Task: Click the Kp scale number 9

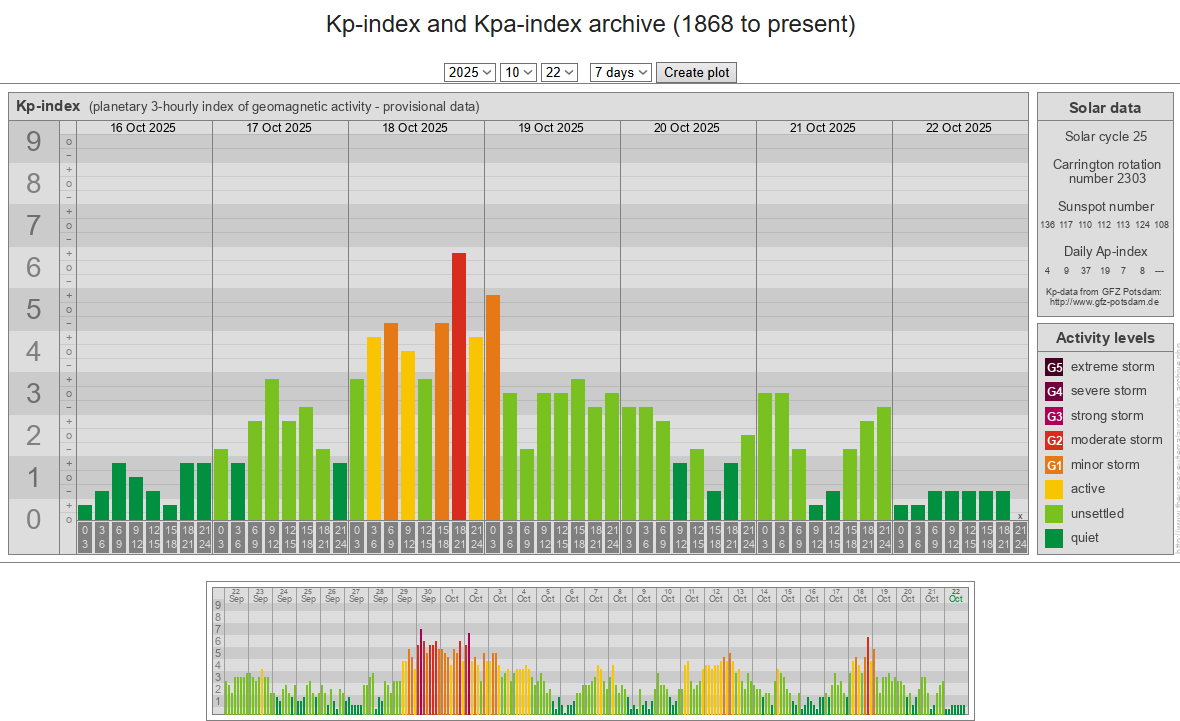Action: 34,141
